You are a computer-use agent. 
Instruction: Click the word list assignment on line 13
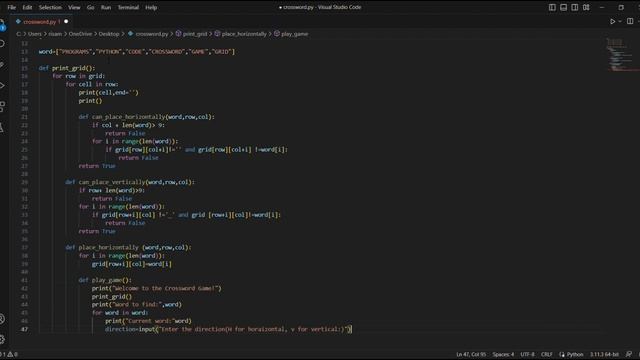(x=137, y=51)
